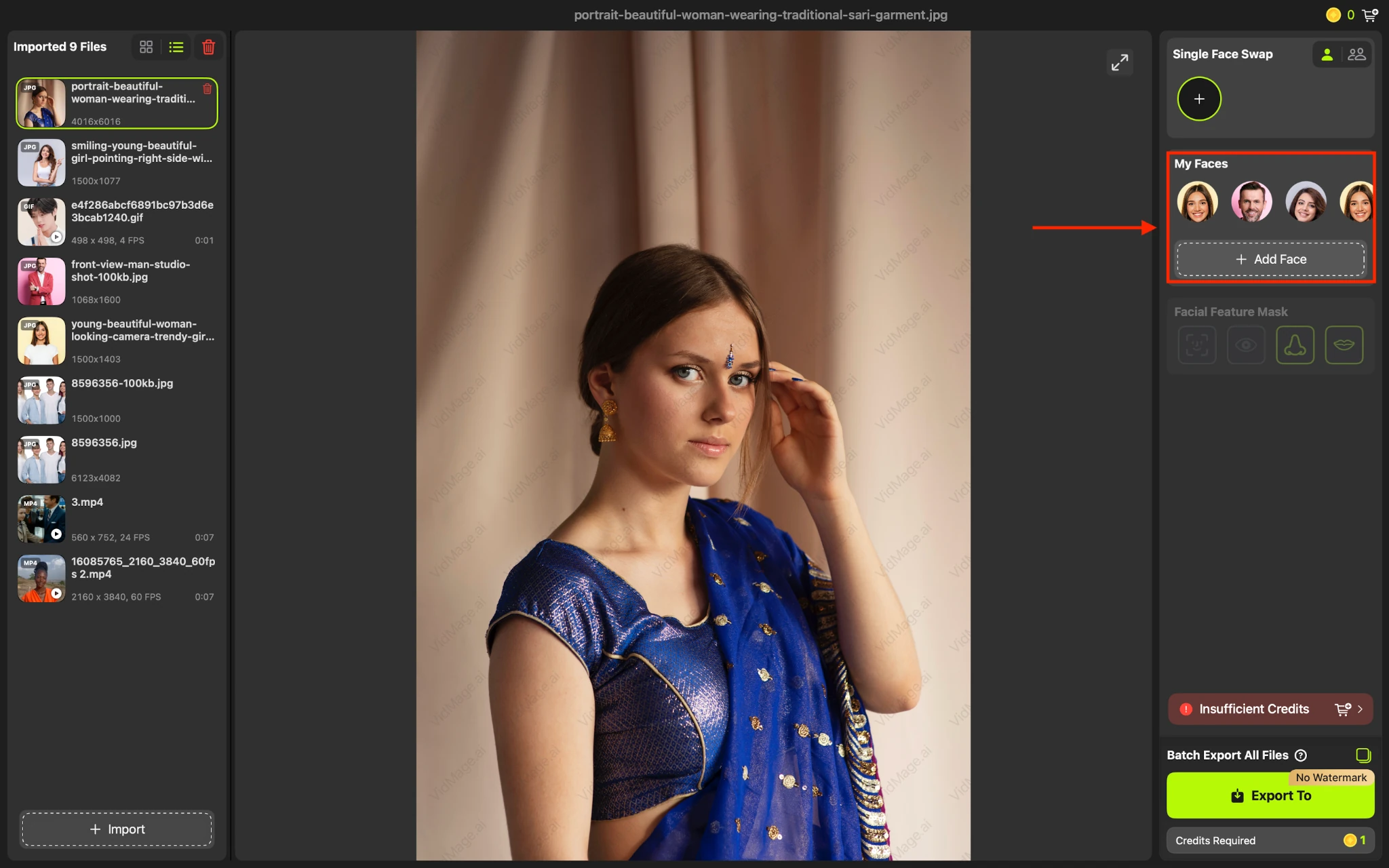Expand preview to fullscreen
The width and height of the screenshot is (1389, 868).
1120,62
